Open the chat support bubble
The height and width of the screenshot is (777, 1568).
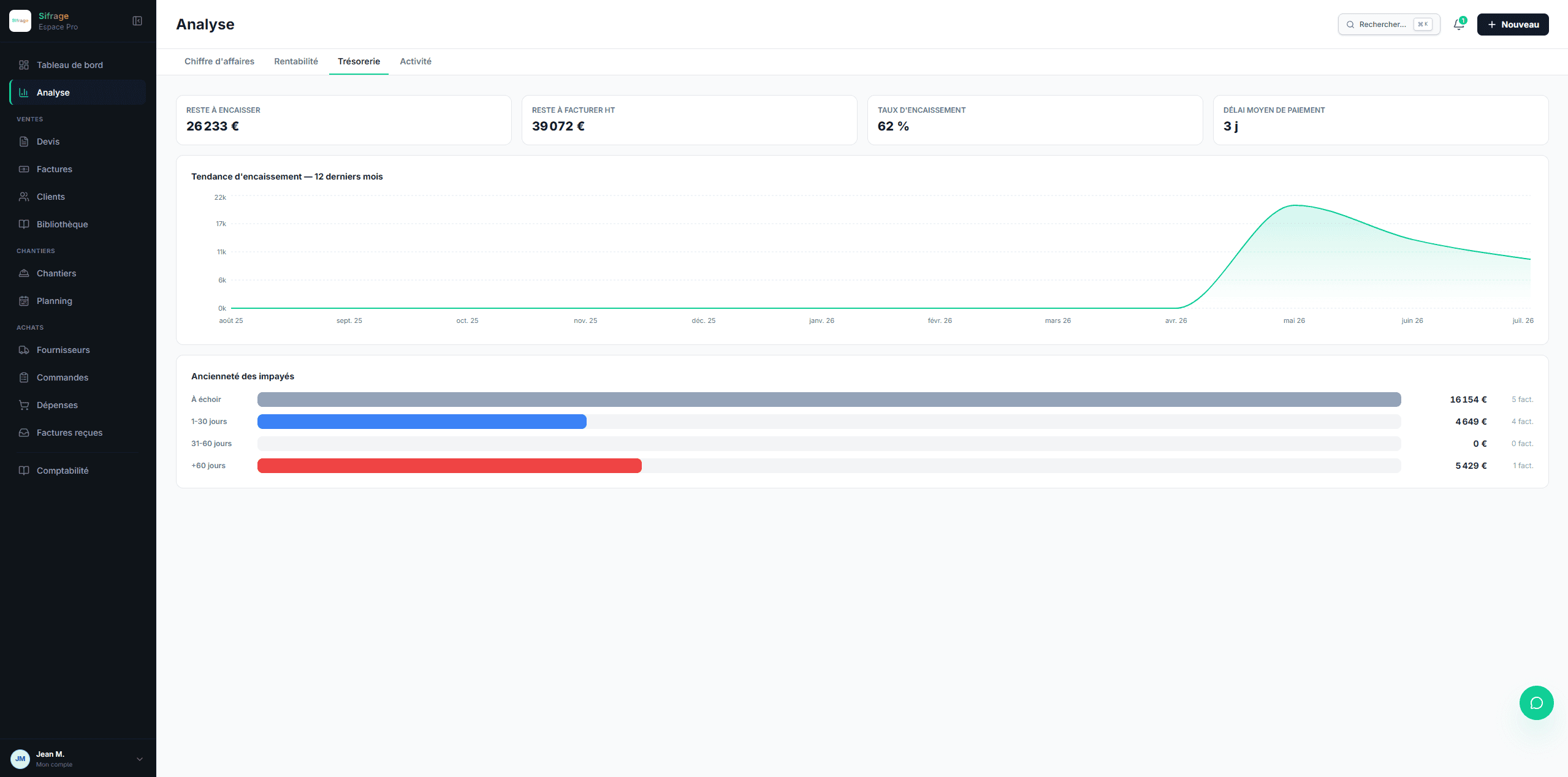click(1536, 702)
